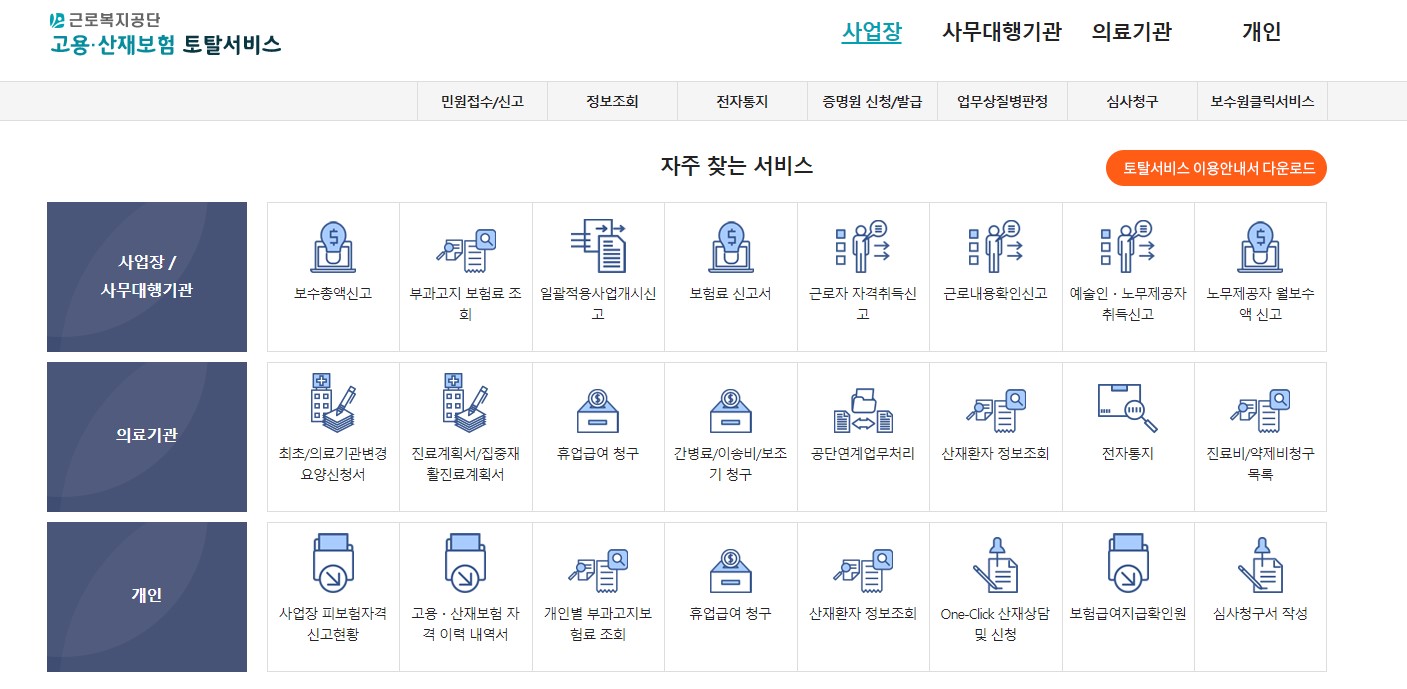Open the 심사청구서 작성 service

click(1260, 585)
